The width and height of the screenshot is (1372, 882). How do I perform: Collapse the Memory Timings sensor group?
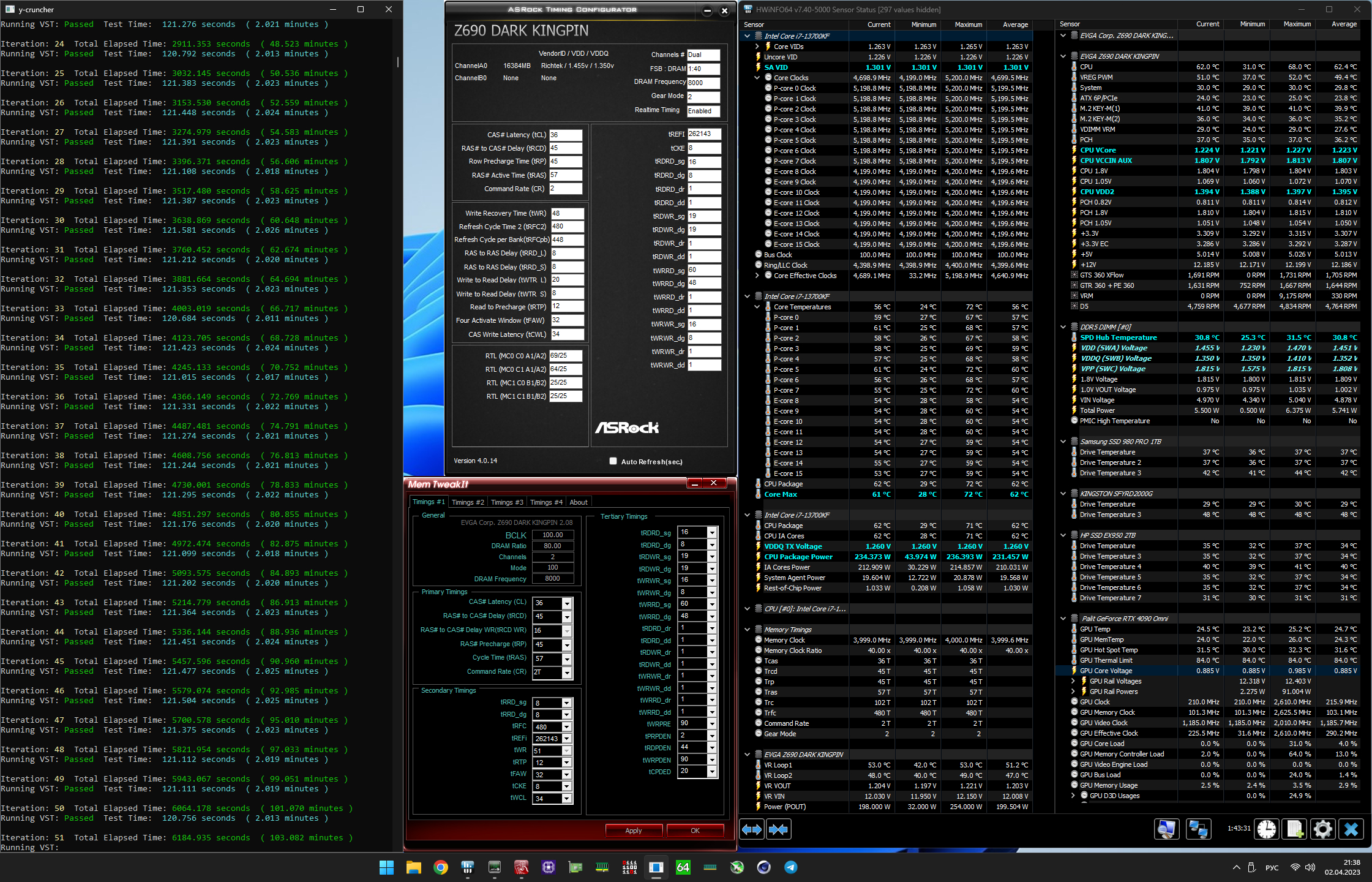[747, 630]
